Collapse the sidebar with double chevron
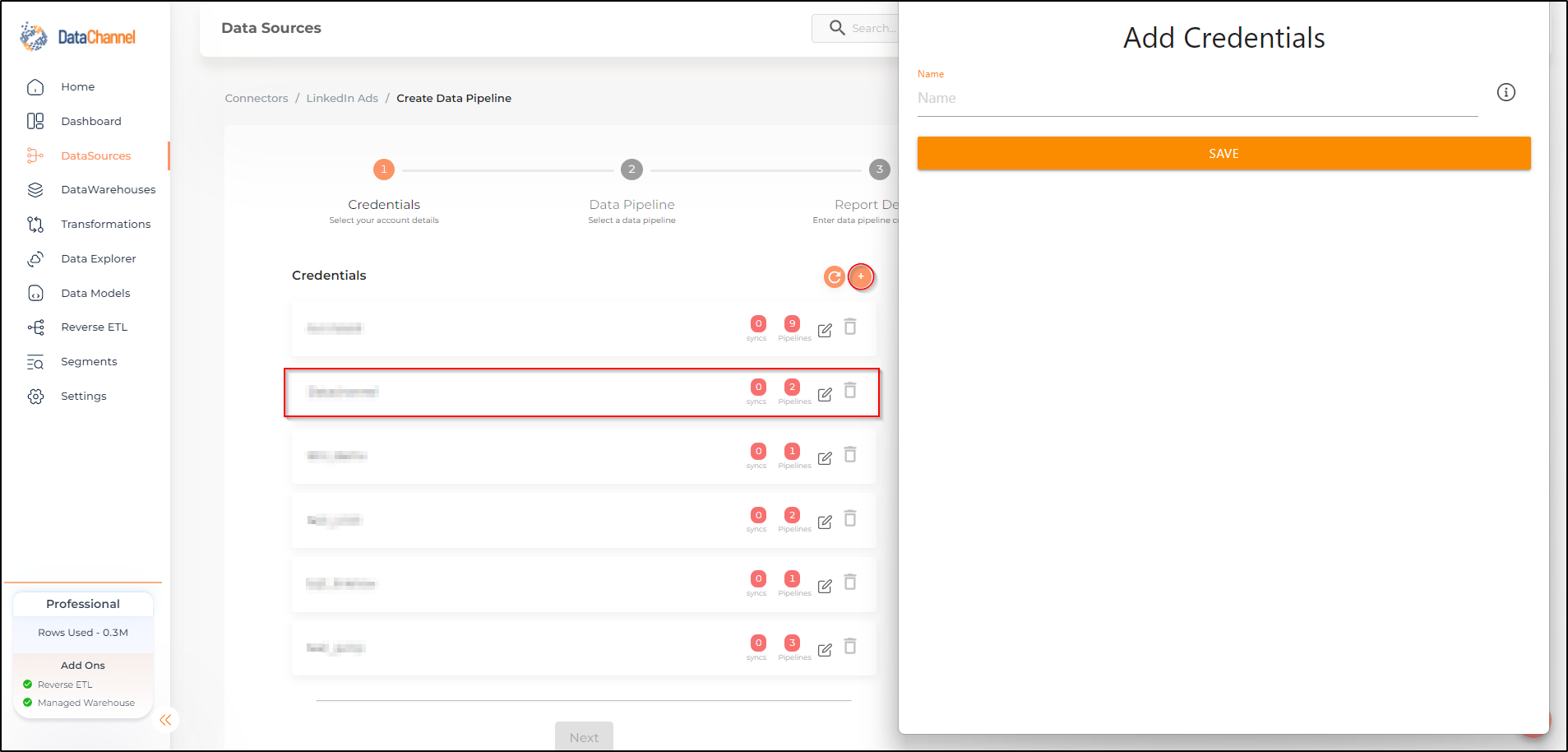 [165, 720]
